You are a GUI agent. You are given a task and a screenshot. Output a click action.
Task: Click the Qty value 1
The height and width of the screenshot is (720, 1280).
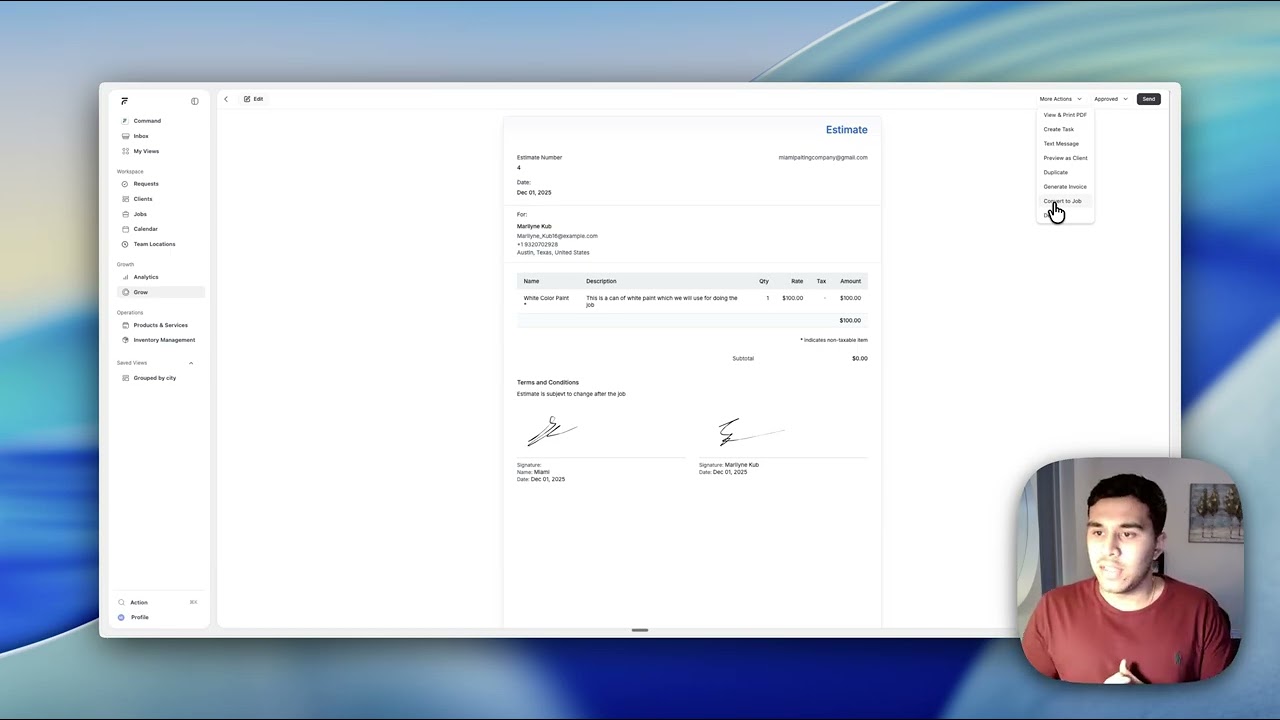point(768,298)
